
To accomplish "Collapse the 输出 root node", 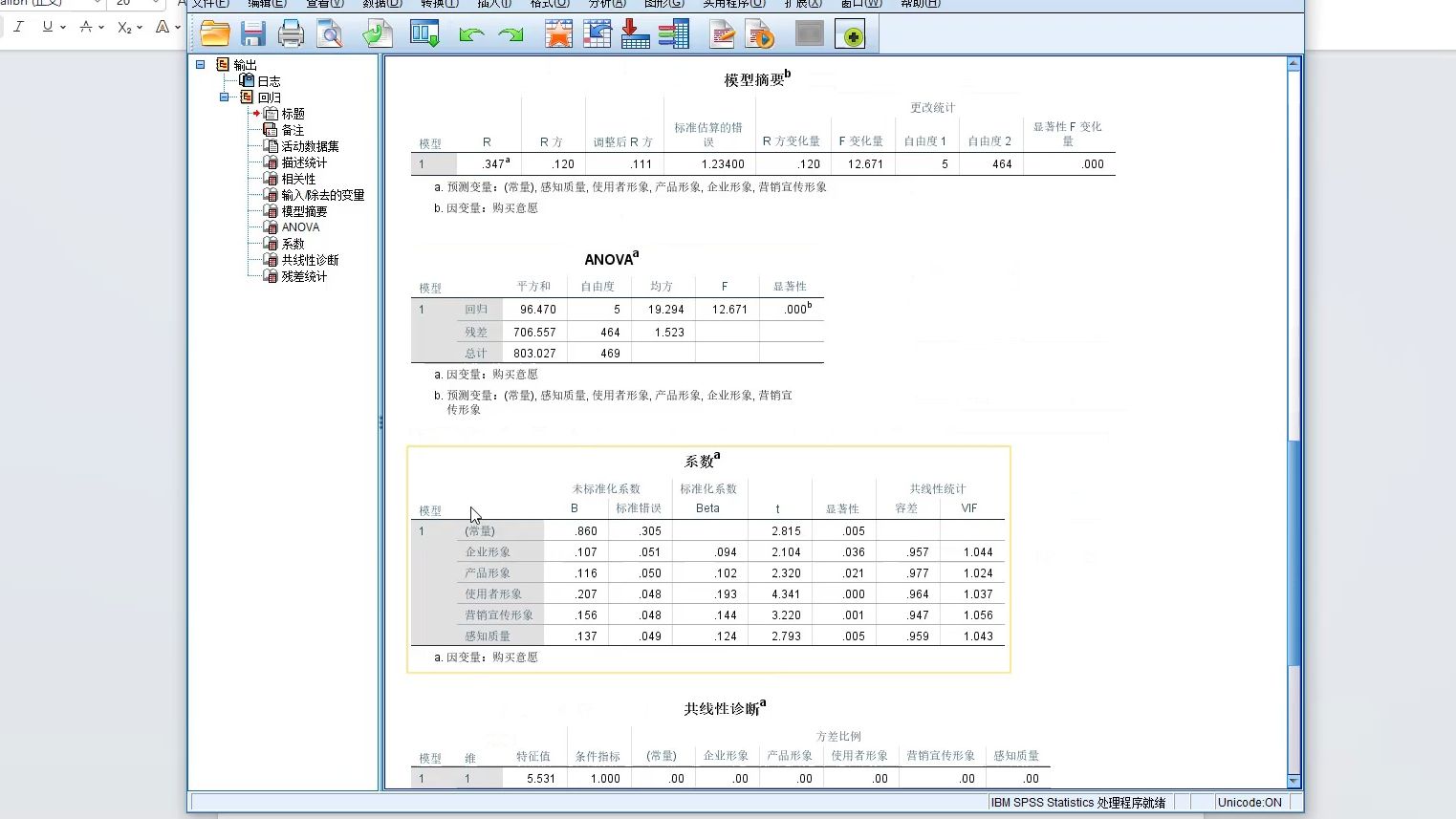I will tap(200, 65).
